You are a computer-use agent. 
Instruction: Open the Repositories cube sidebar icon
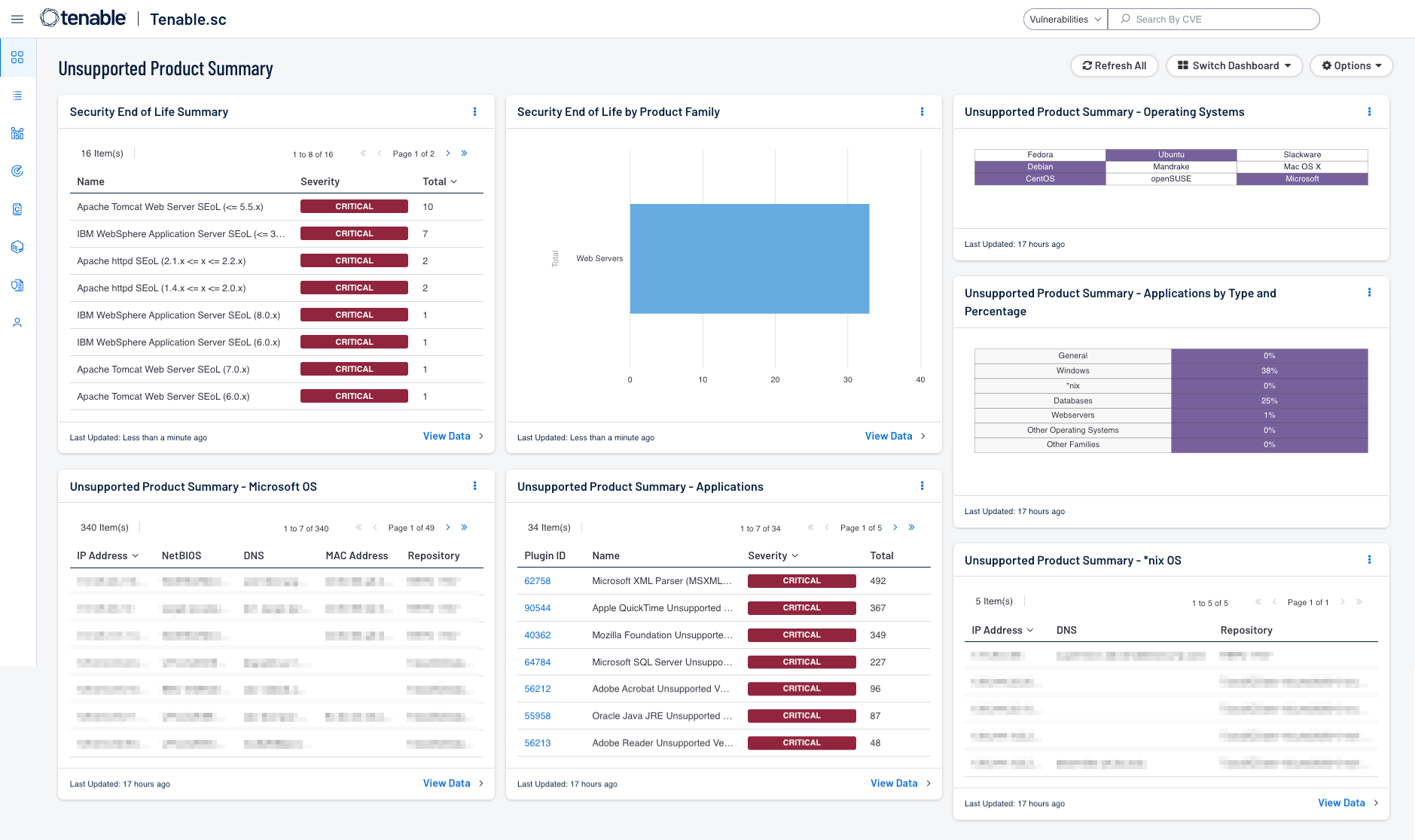pos(17,247)
